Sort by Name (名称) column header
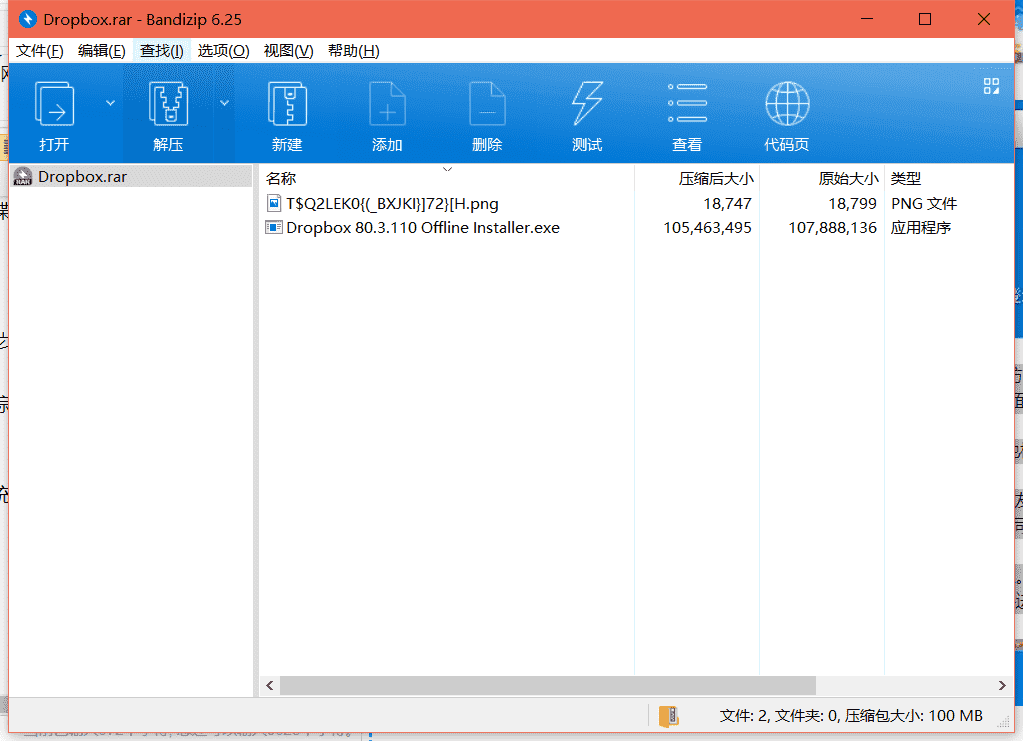The height and width of the screenshot is (741, 1023). pos(281,179)
